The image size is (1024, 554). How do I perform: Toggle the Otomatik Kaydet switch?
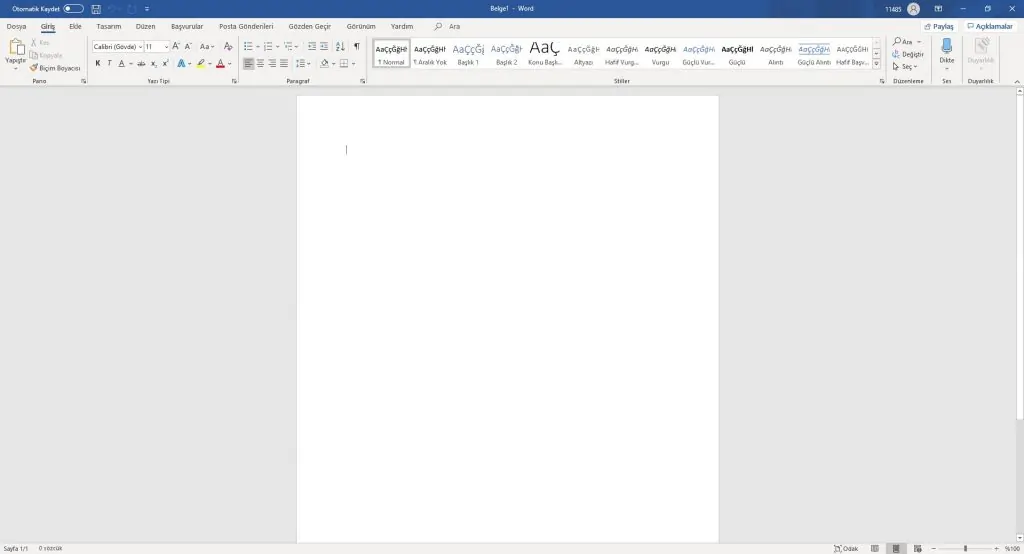(74, 8)
